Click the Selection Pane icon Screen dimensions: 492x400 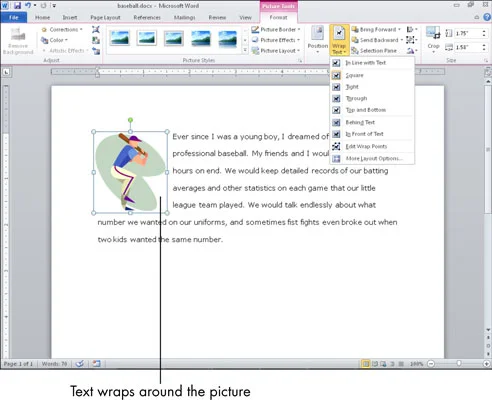pos(355,51)
